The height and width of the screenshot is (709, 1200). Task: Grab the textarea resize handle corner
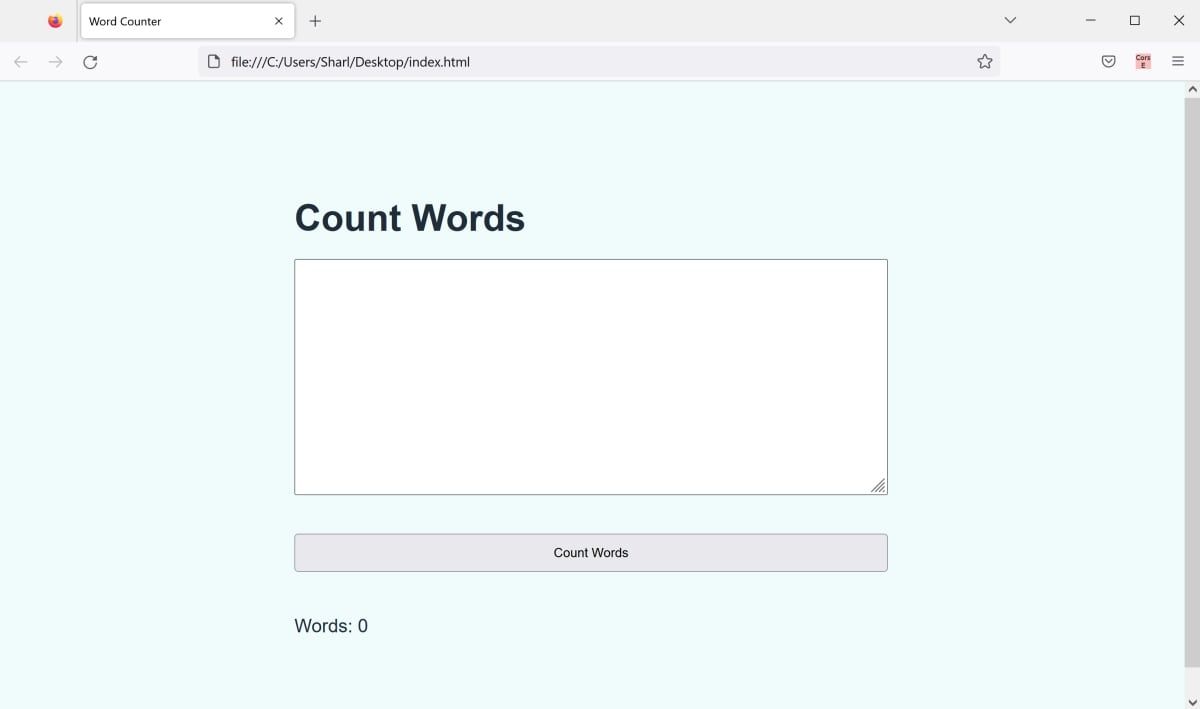(x=878, y=485)
